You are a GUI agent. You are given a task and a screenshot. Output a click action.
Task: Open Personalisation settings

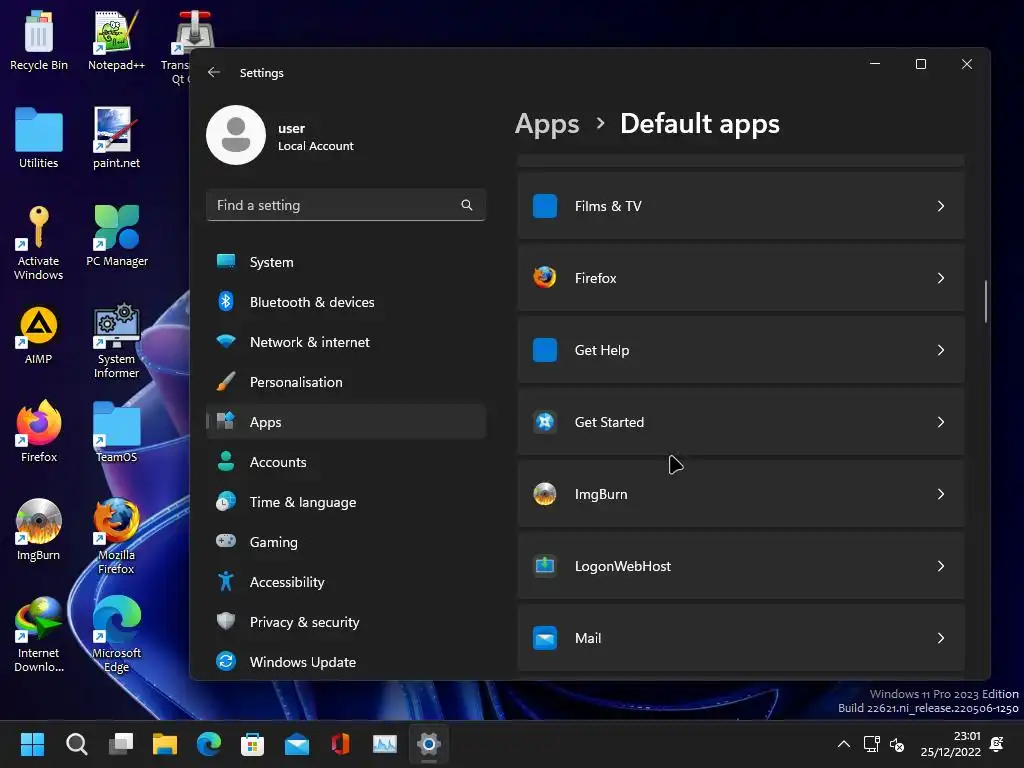point(345,382)
